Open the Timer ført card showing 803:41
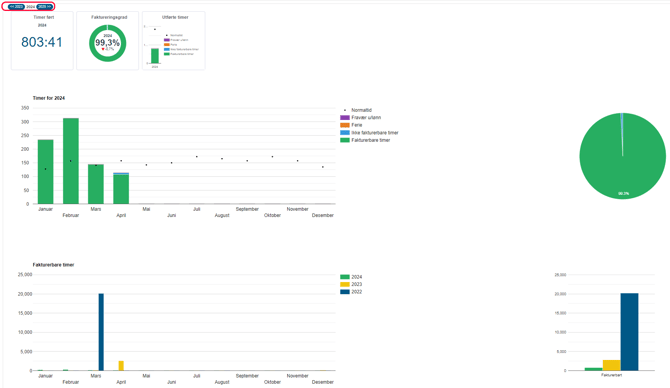The height and width of the screenshot is (388, 670). [42, 41]
